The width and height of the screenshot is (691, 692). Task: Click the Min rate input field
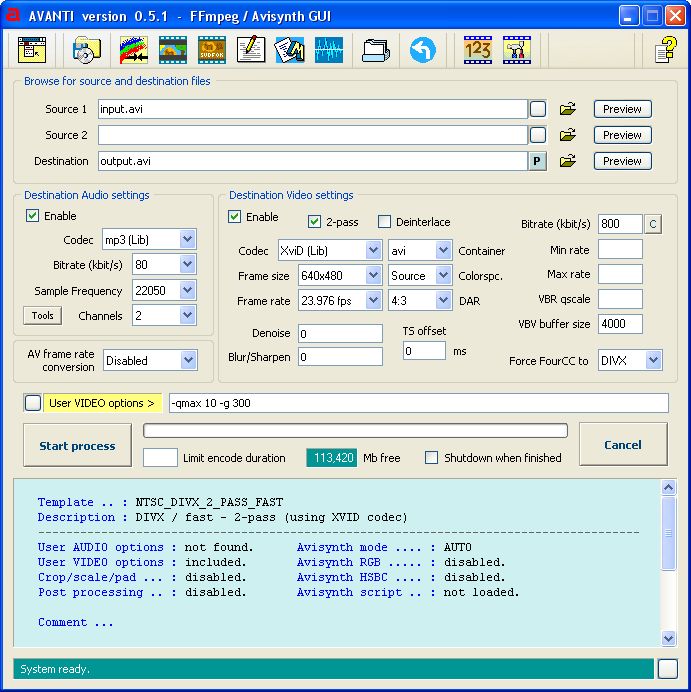[620, 249]
